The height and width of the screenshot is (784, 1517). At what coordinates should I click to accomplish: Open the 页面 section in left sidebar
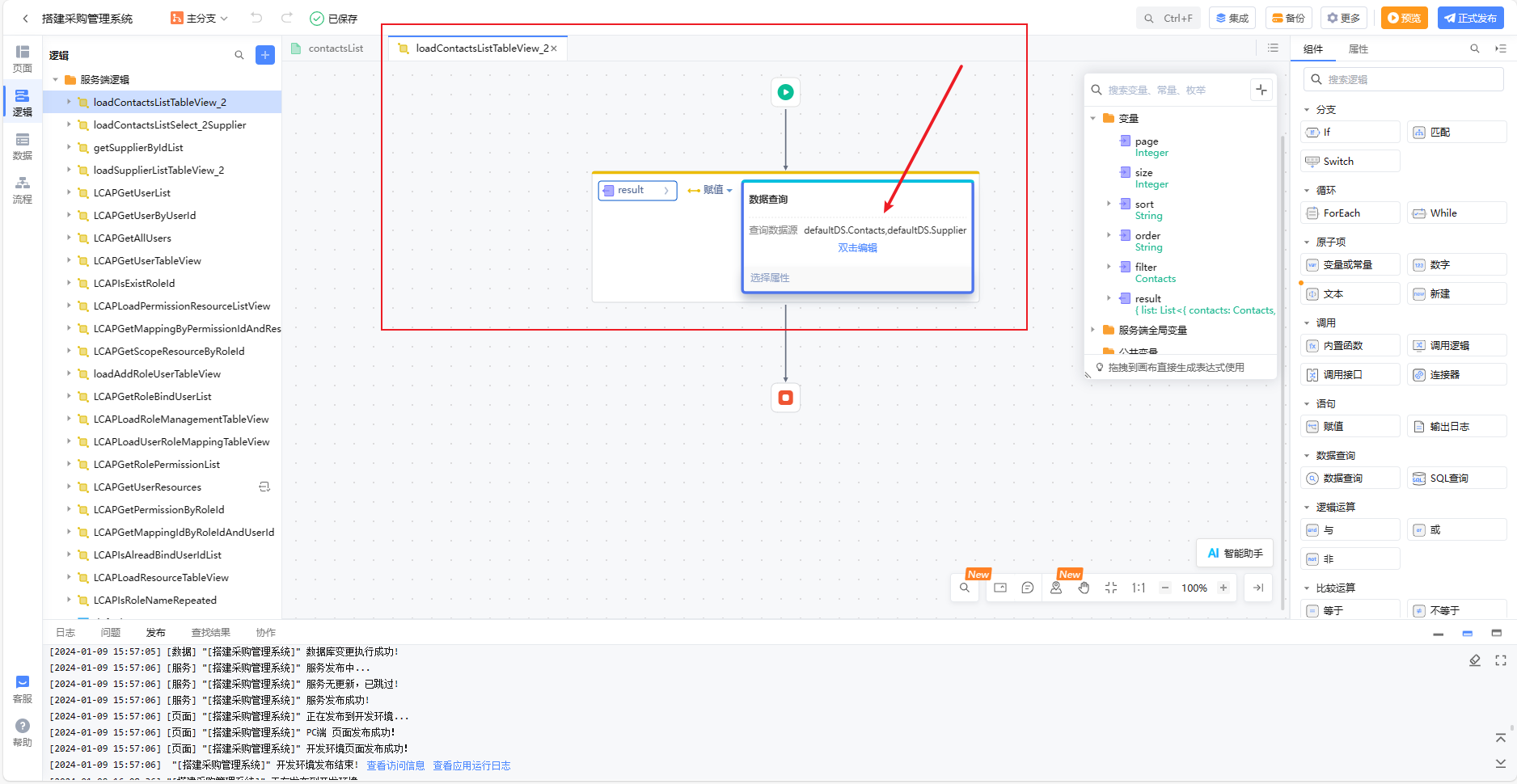point(23,58)
